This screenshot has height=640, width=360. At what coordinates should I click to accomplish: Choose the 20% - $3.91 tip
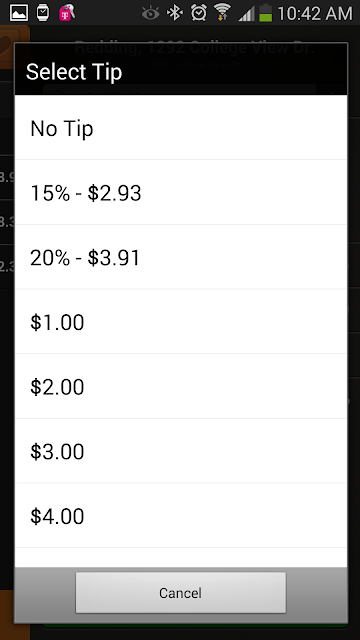point(181,257)
